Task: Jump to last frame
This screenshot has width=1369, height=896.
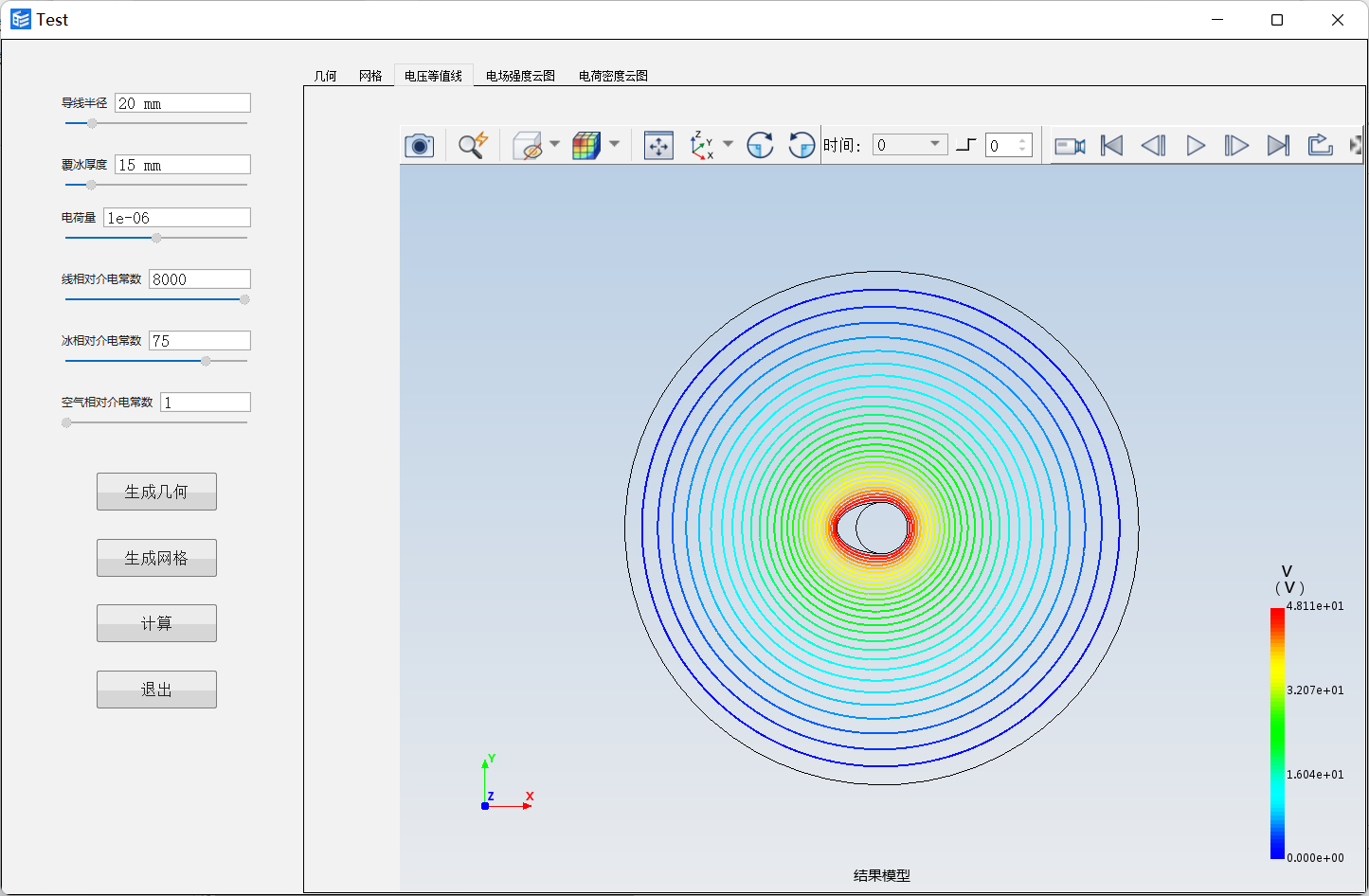Action: (1278, 146)
